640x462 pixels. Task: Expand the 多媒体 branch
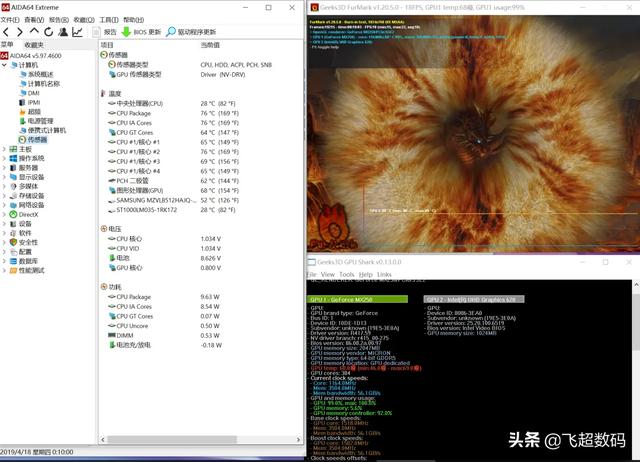click(4, 187)
